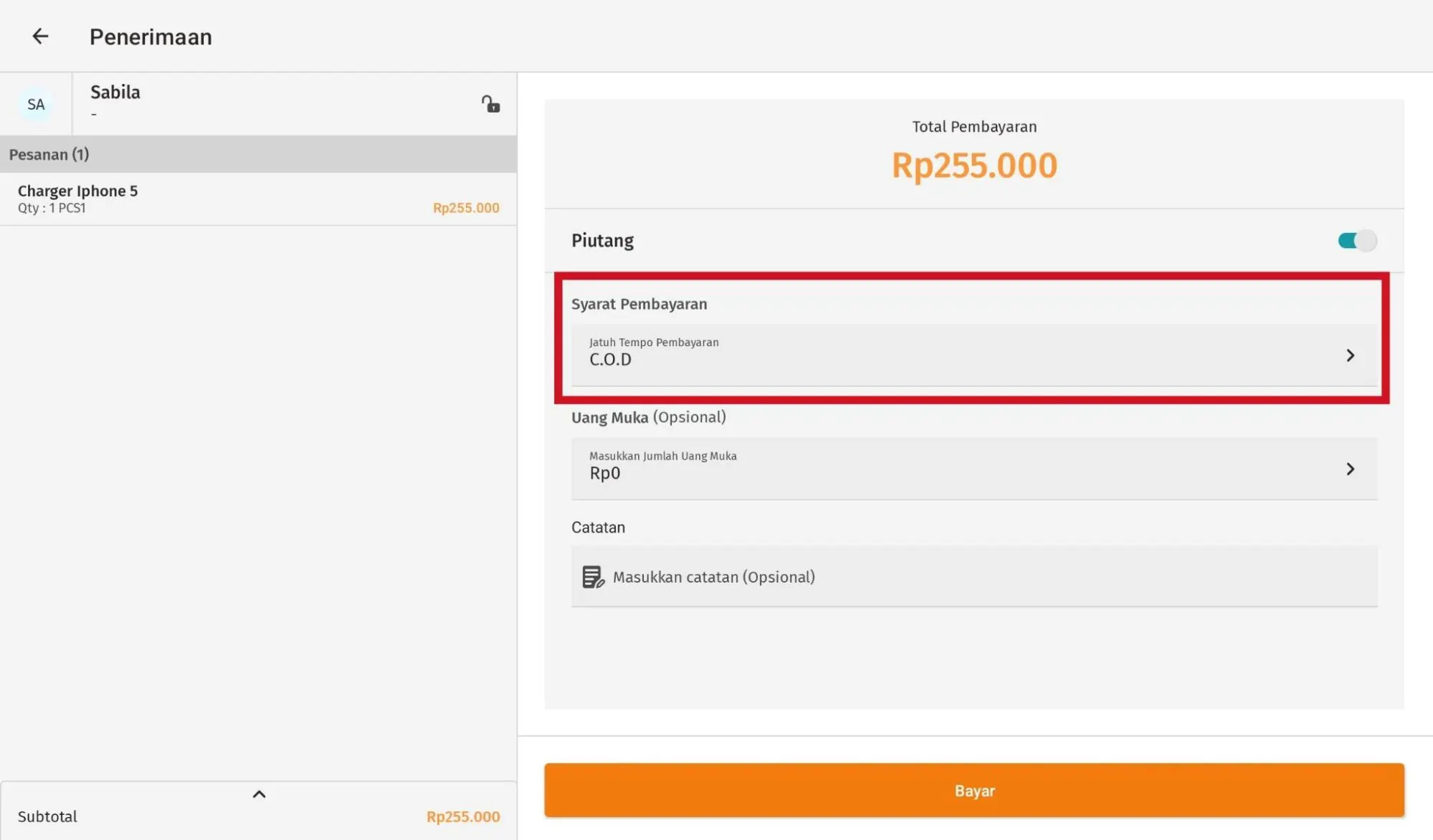Open the Jatuh Tempo Pembayaran C.O.D selector

pyautogui.click(x=961, y=355)
